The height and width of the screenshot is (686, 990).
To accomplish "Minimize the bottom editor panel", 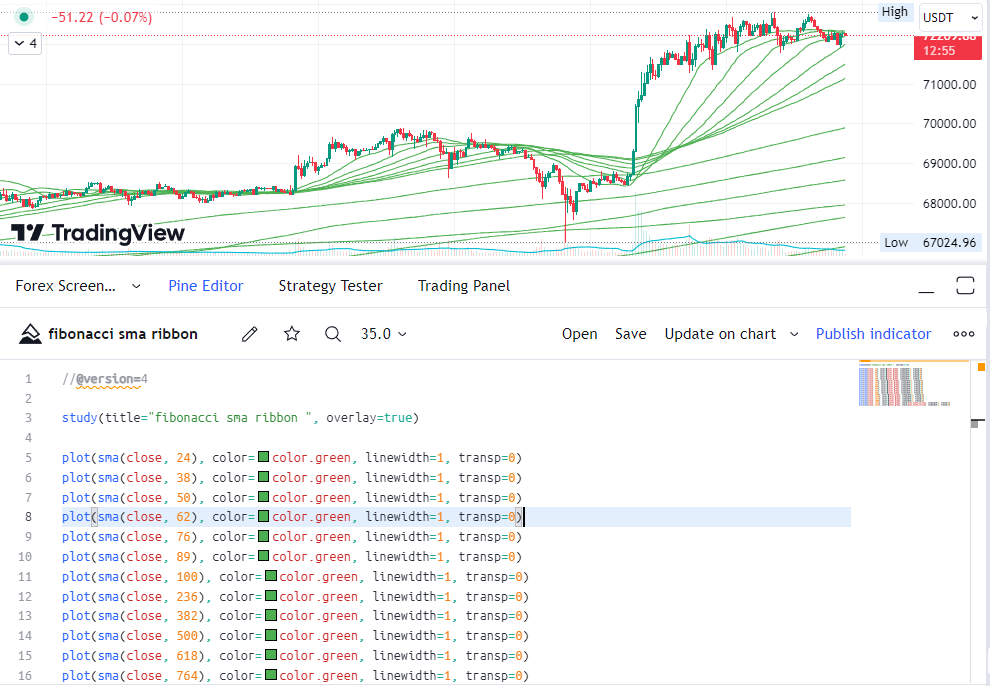I will click(927, 286).
